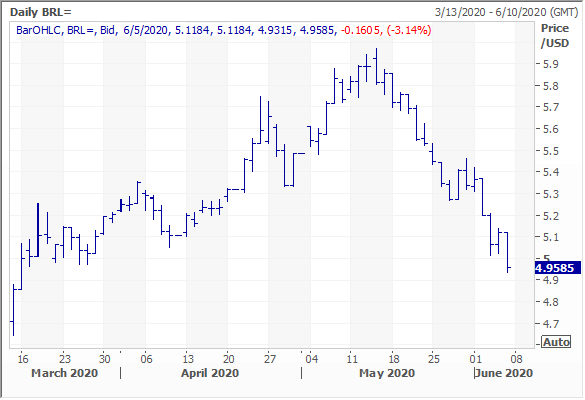Image resolution: width=585 pixels, height=400 pixels.
Task: Click the highest OHLC bar in mid-May
Action: coord(376,66)
